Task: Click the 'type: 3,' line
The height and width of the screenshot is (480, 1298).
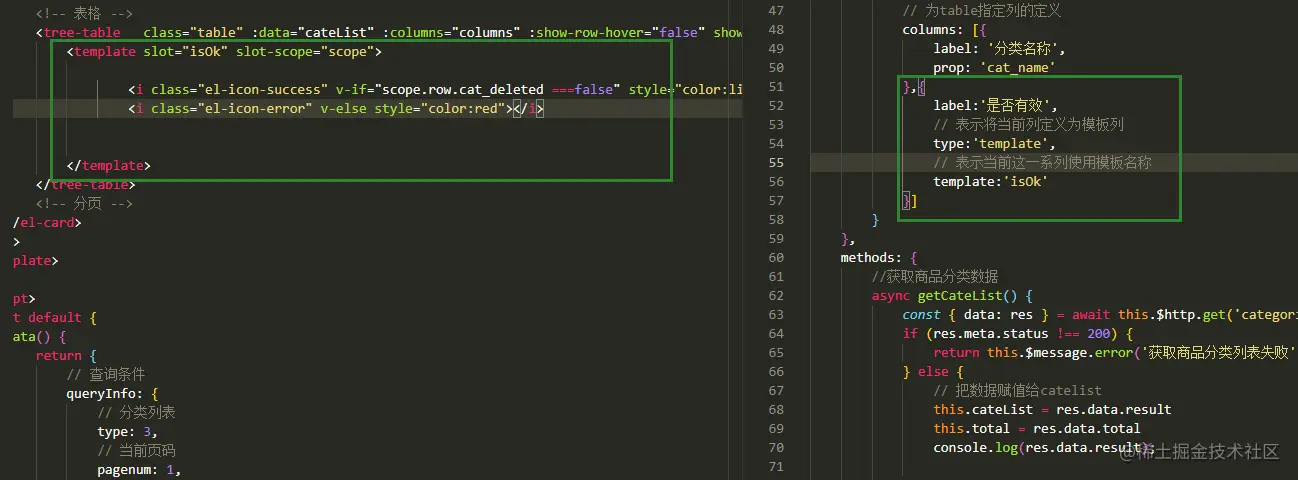Action: (128, 432)
